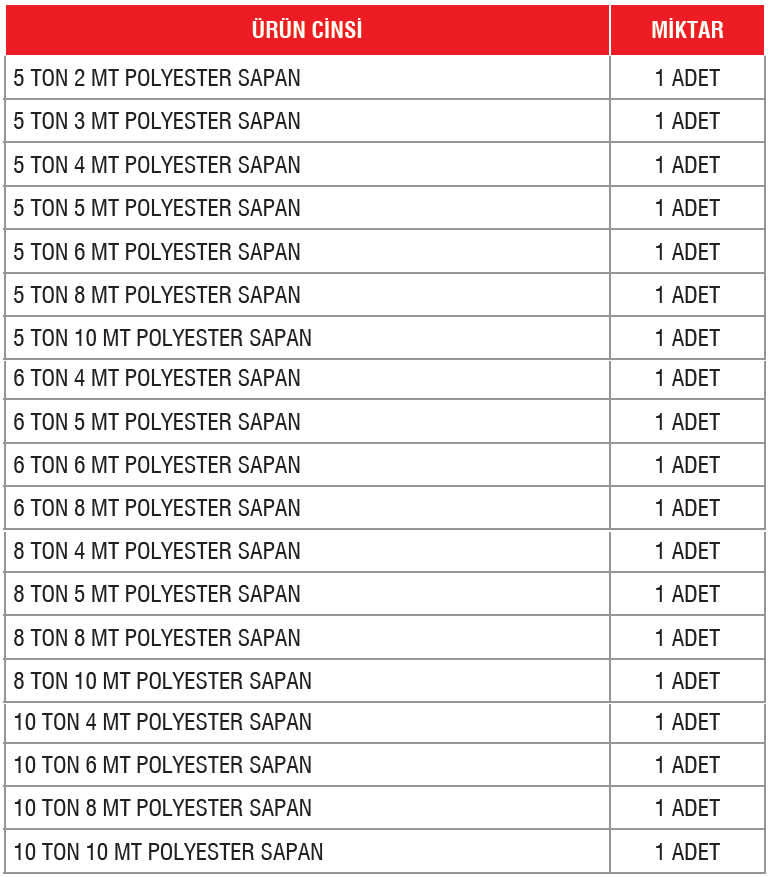Select the 6 TON 6 MT POLYESTER SAPAN entry
The width and height of the screenshot is (771, 877).
[157, 465]
